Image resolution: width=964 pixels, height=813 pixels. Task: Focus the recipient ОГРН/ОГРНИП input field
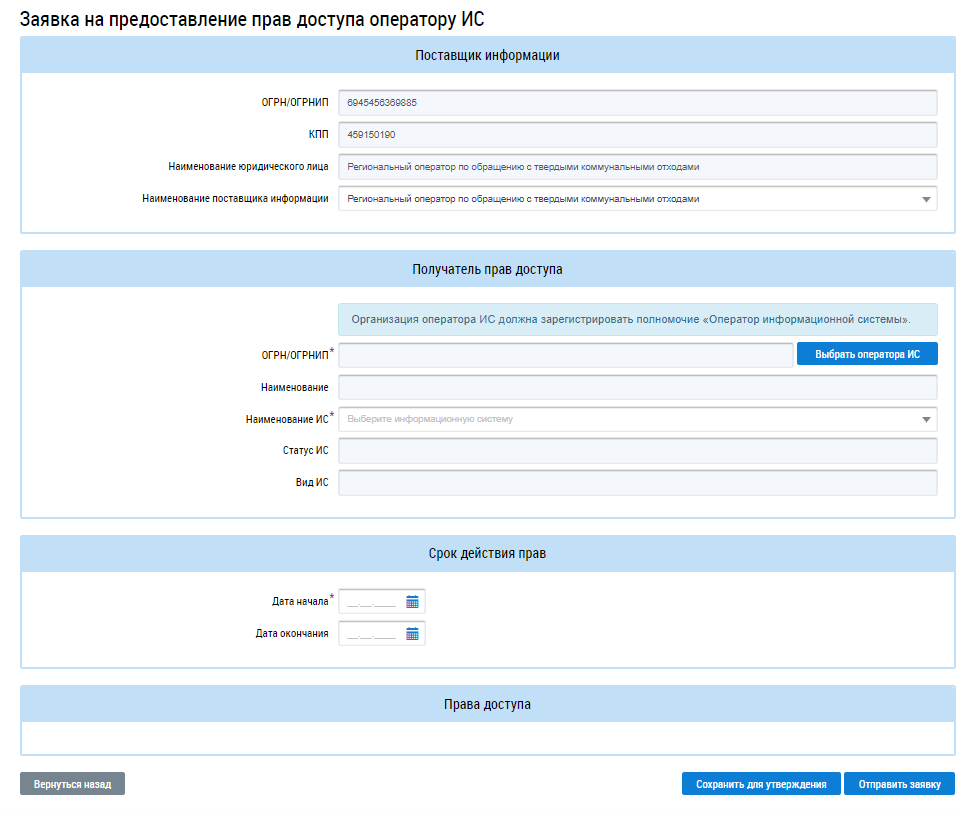(565, 355)
